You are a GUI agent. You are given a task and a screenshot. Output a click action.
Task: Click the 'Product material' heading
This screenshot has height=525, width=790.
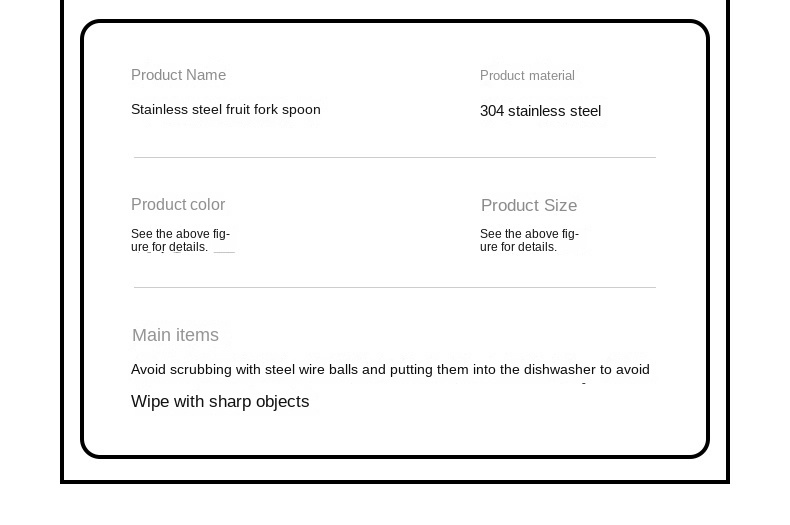[x=527, y=76]
